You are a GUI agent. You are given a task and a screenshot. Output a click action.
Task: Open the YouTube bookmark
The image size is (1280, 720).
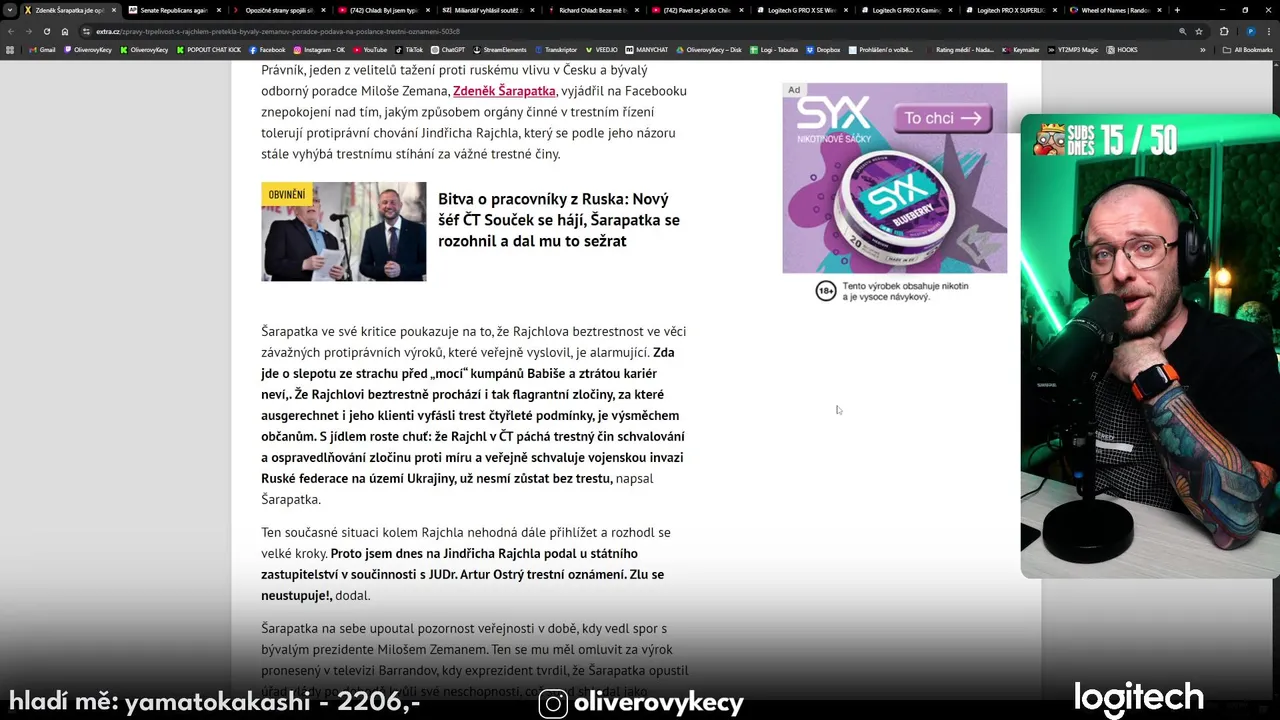pos(370,49)
